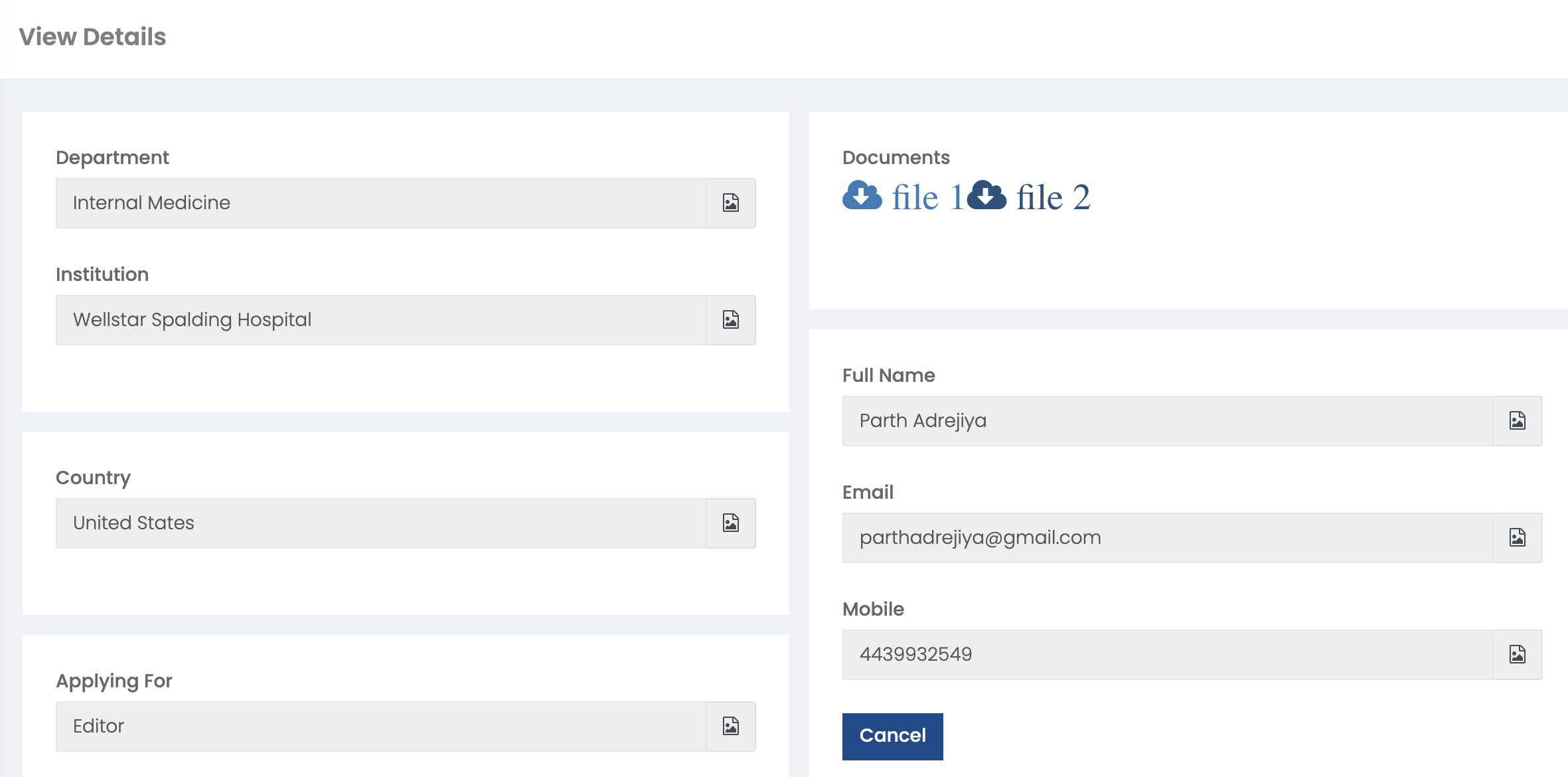
Task: Click the Institution field with Wellstar Spalding Hospital
Action: 380,320
